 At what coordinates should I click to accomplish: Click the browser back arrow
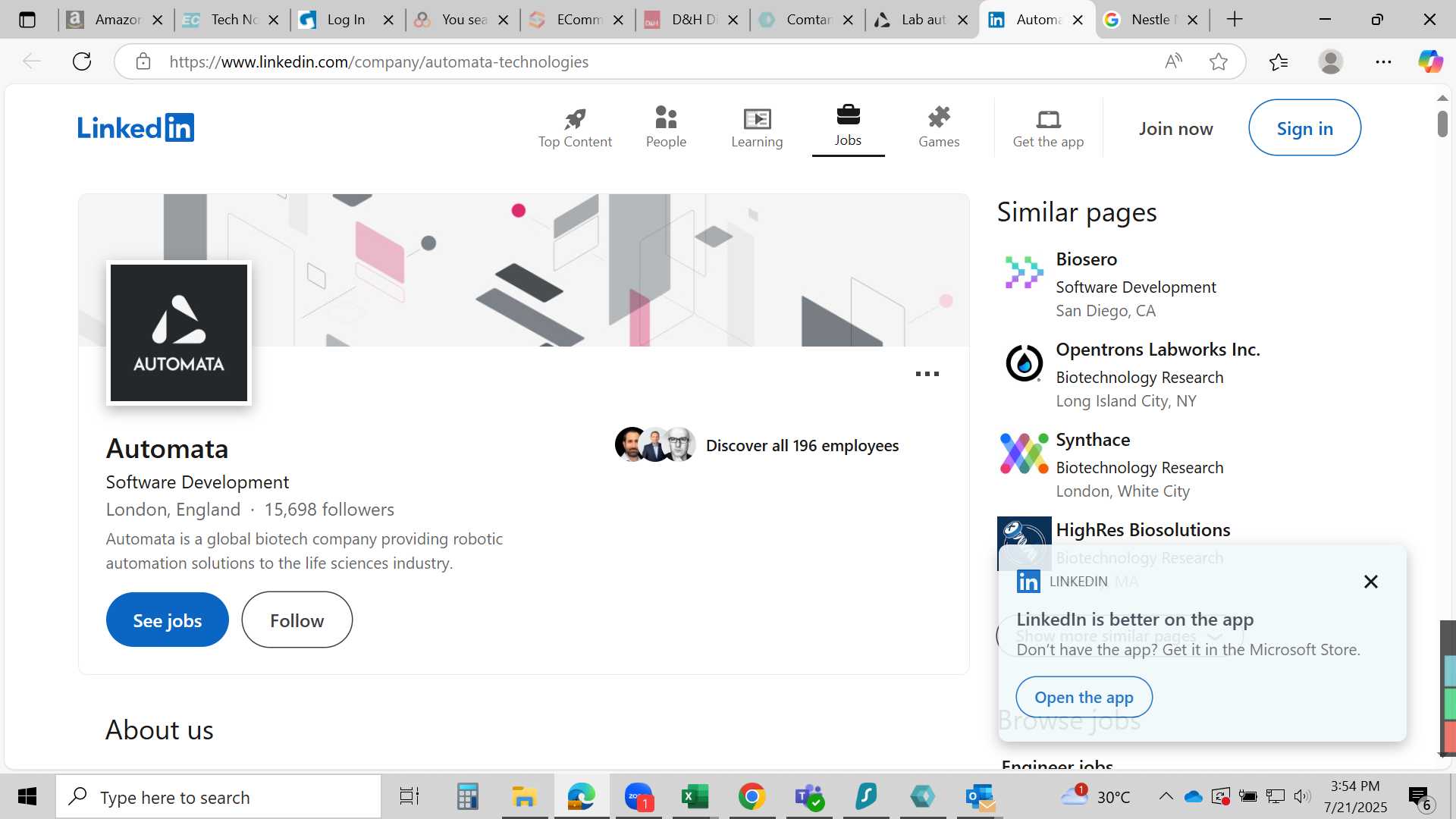click(32, 61)
